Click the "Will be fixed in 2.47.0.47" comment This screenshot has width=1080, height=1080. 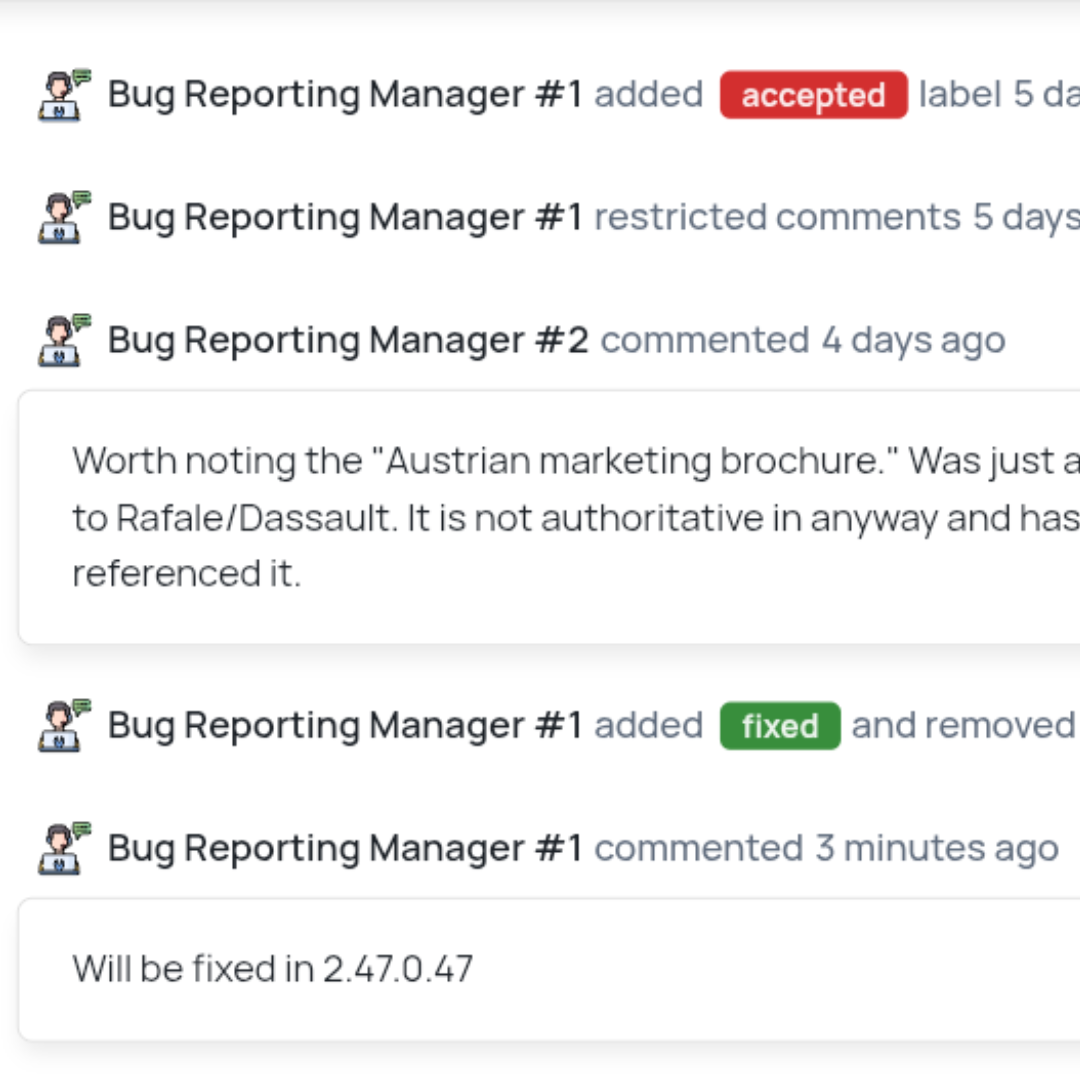(x=272, y=968)
